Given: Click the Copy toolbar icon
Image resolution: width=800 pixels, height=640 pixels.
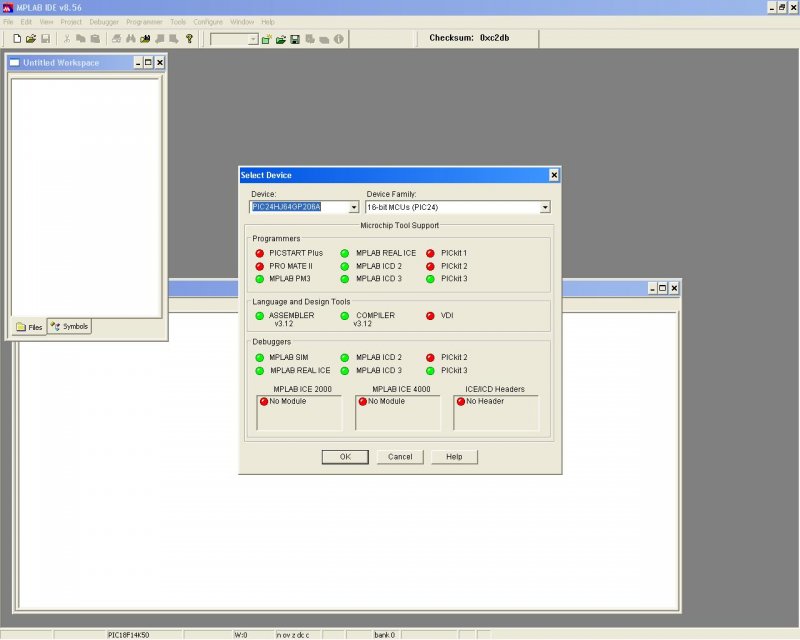Looking at the screenshot, I should pos(81,39).
